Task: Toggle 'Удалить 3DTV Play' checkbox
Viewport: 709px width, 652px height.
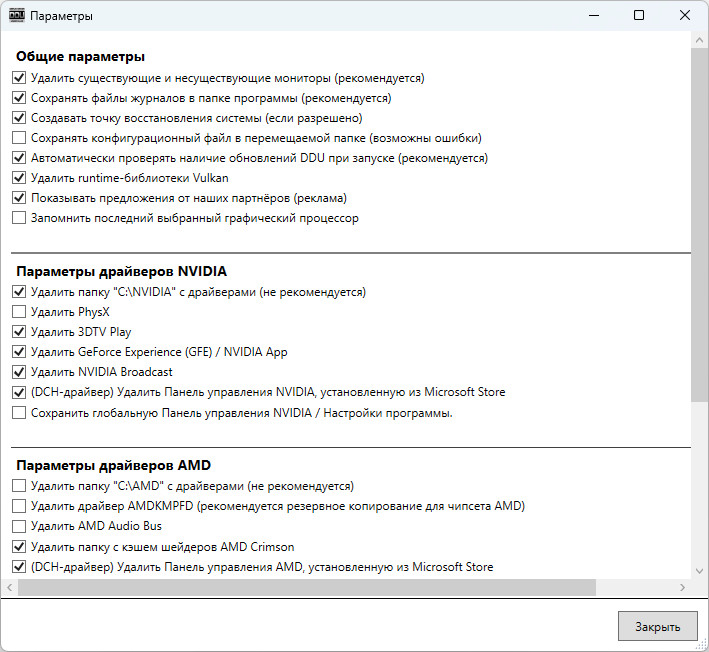Action: pyautogui.click(x=19, y=332)
